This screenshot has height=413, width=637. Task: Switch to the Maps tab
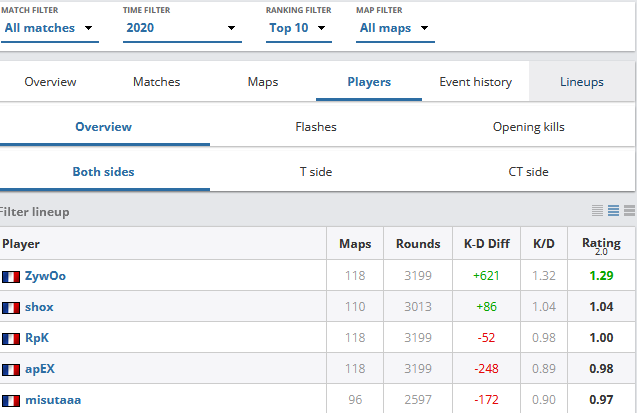coord(263,82)
